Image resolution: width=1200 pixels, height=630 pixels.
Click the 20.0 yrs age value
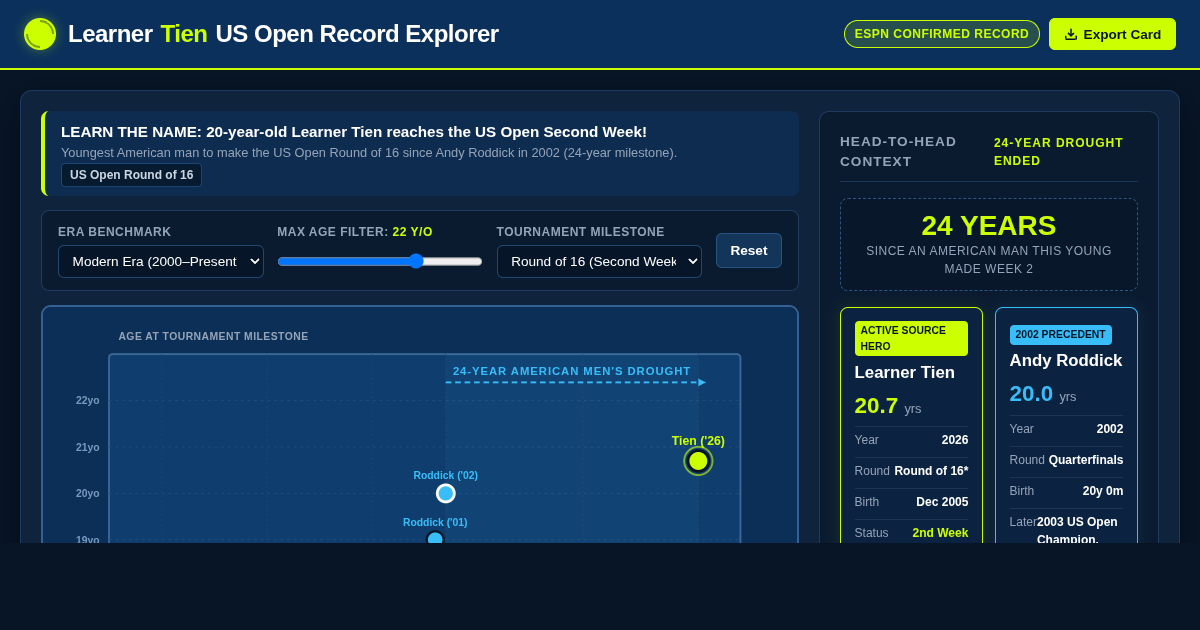click(x=1043, y=394)
